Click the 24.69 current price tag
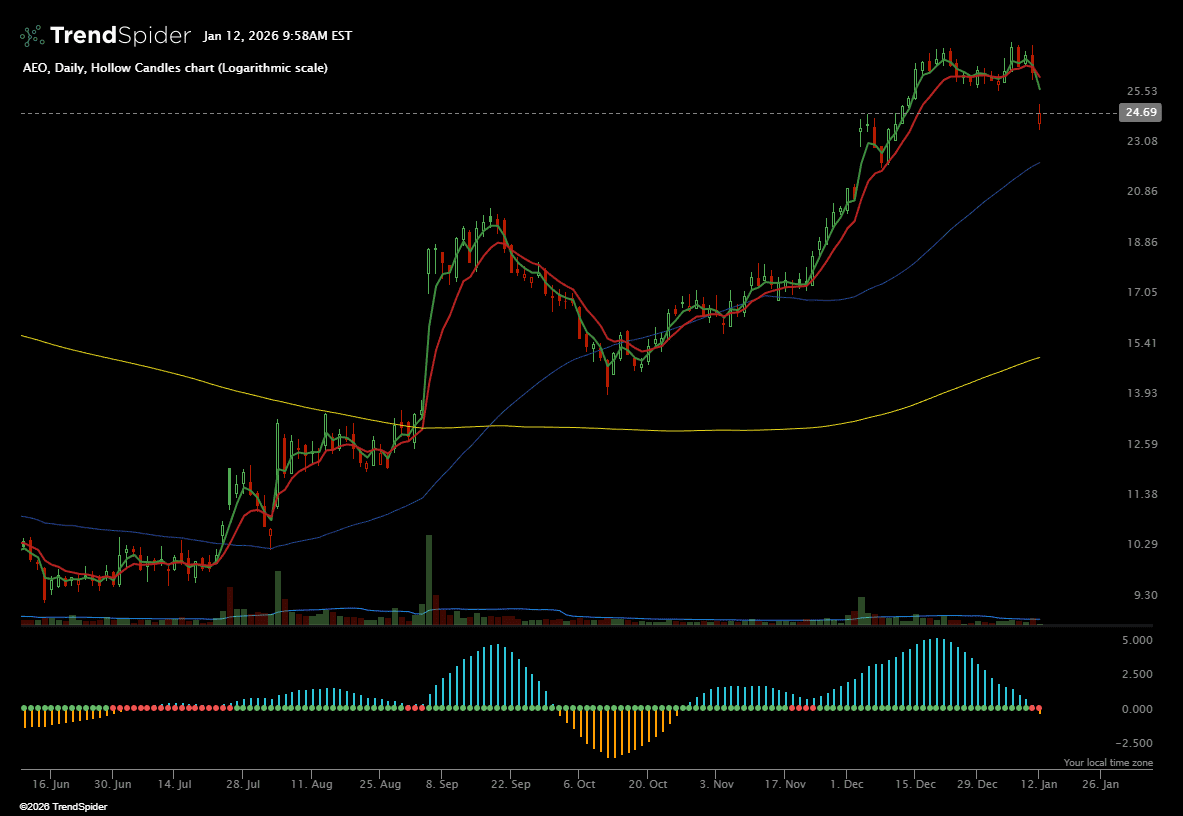Image resolution: width=1183 pixels, height=816 pixels. click(x=1141, y=112)
